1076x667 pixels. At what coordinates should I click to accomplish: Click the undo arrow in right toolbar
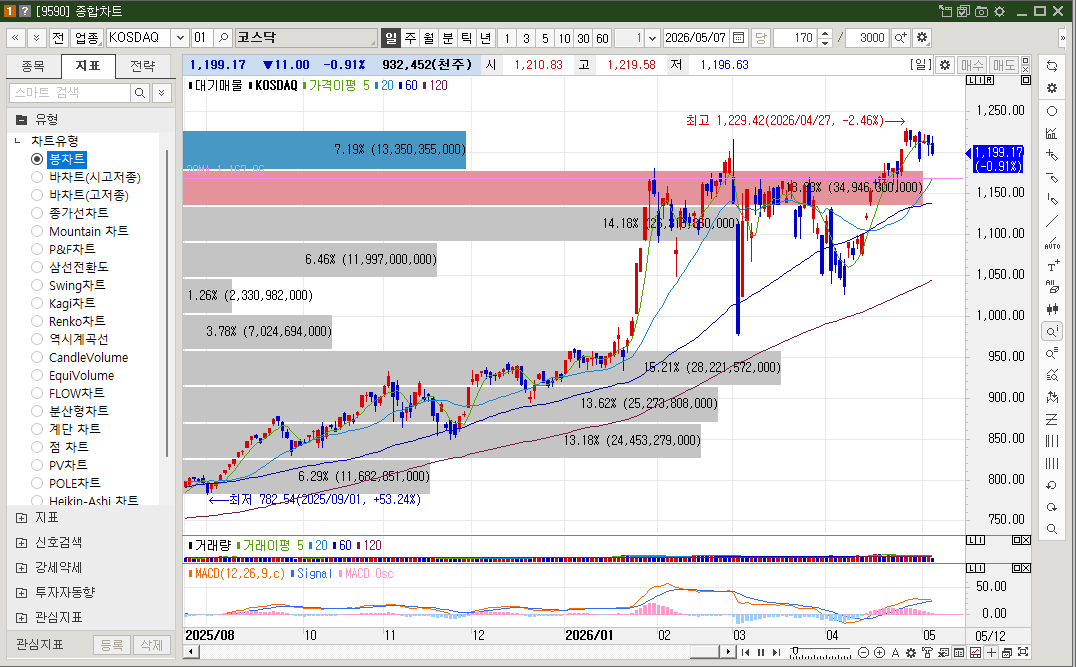coord(1051,485)
